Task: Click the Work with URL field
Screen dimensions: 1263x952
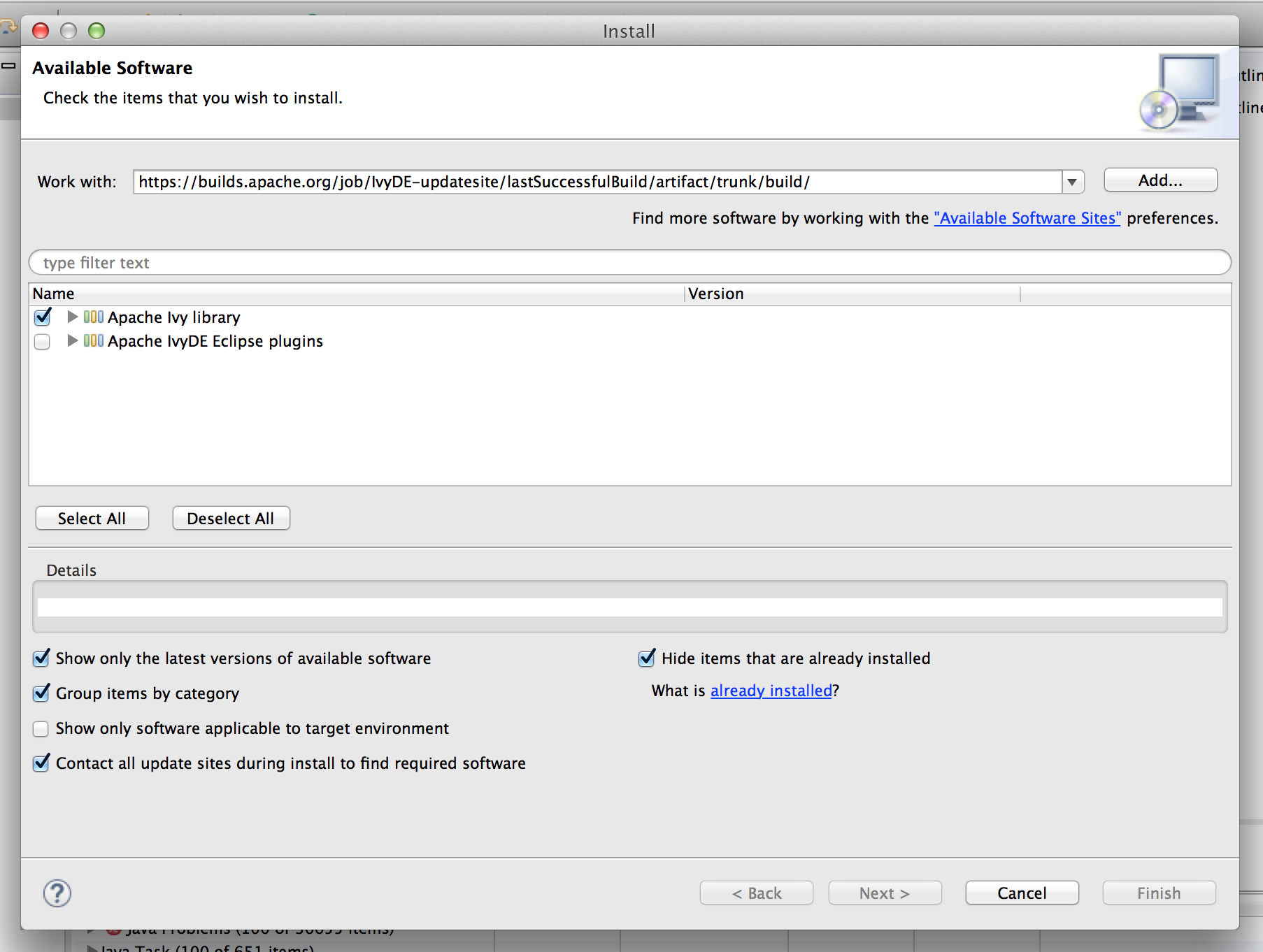Action: (597, 182)
